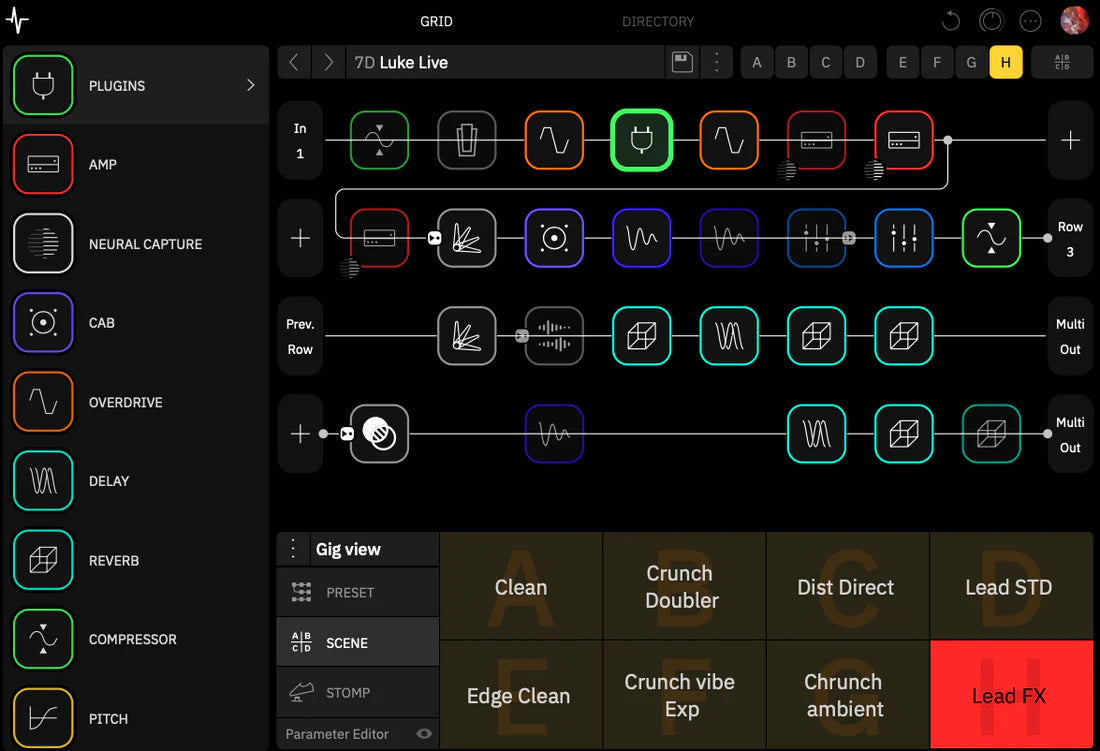Save the preset using the disk icon

click(682, 62)
